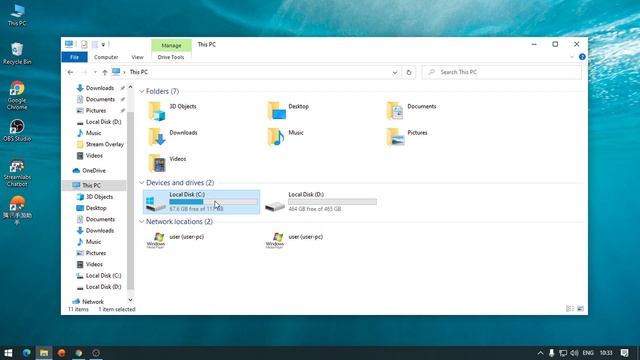This screenshot has height=360, width=640.
Task: Select Local Disk (D:) drive in Devices
Action: point(320,202)
